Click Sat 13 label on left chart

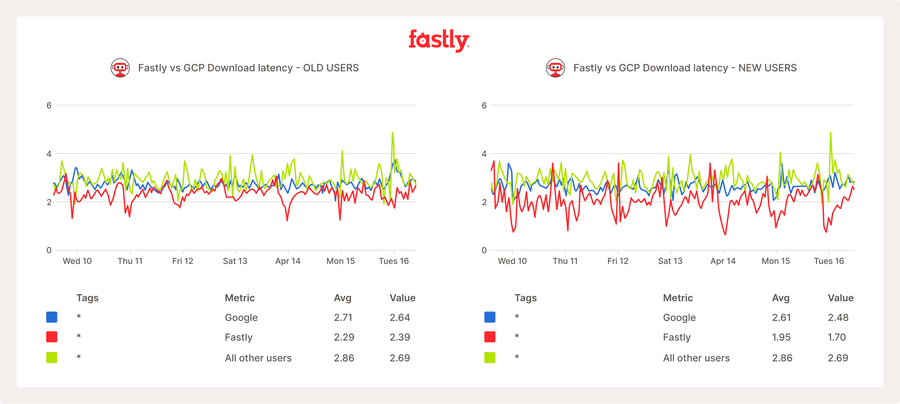[235, 261]
